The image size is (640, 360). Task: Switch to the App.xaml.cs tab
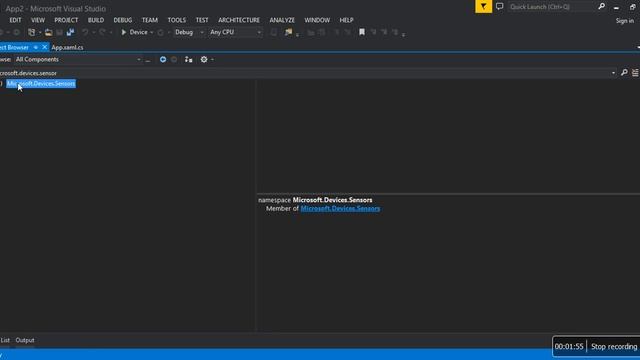point(67,47)
